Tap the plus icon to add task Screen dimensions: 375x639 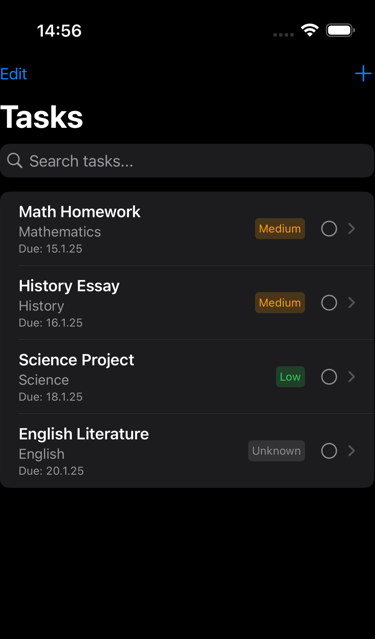[x=363, y=74]
